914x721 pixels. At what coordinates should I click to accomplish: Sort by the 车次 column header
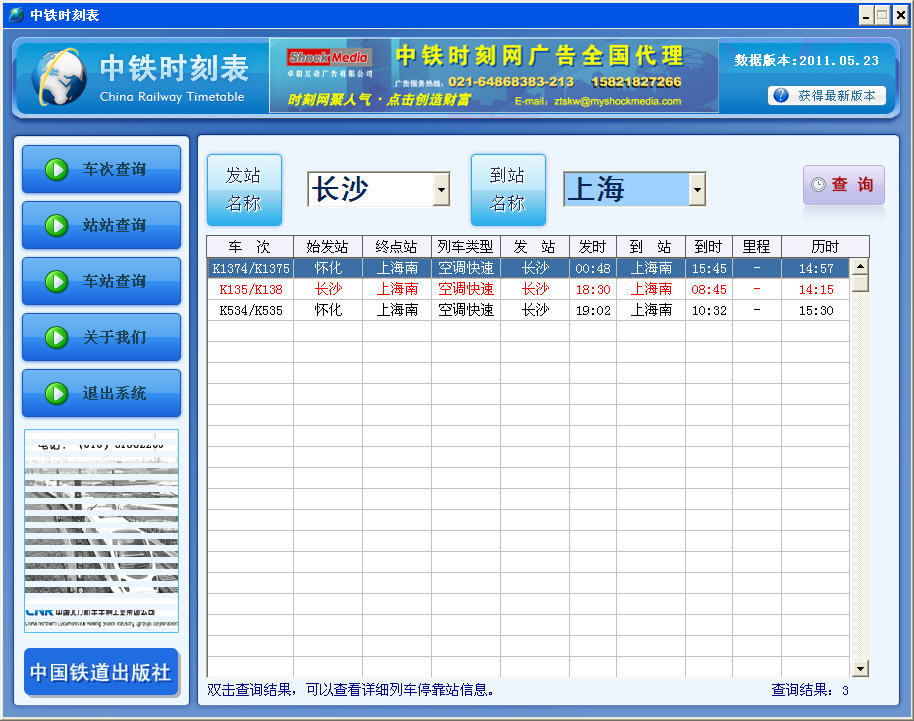[249, 247]
